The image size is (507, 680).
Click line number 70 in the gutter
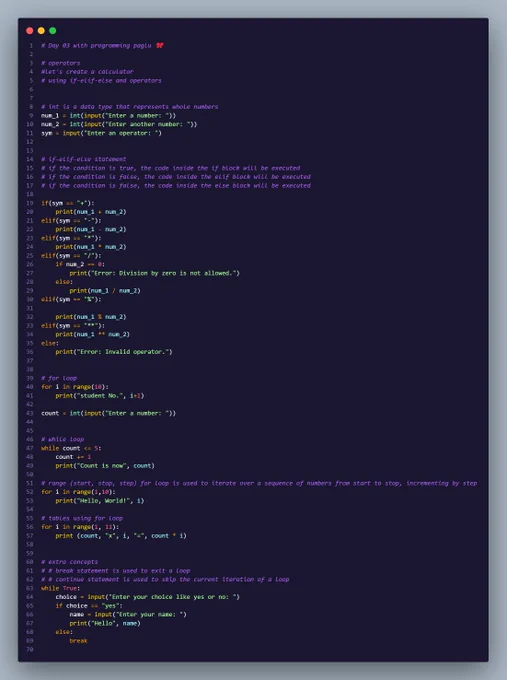pos(30,649)
